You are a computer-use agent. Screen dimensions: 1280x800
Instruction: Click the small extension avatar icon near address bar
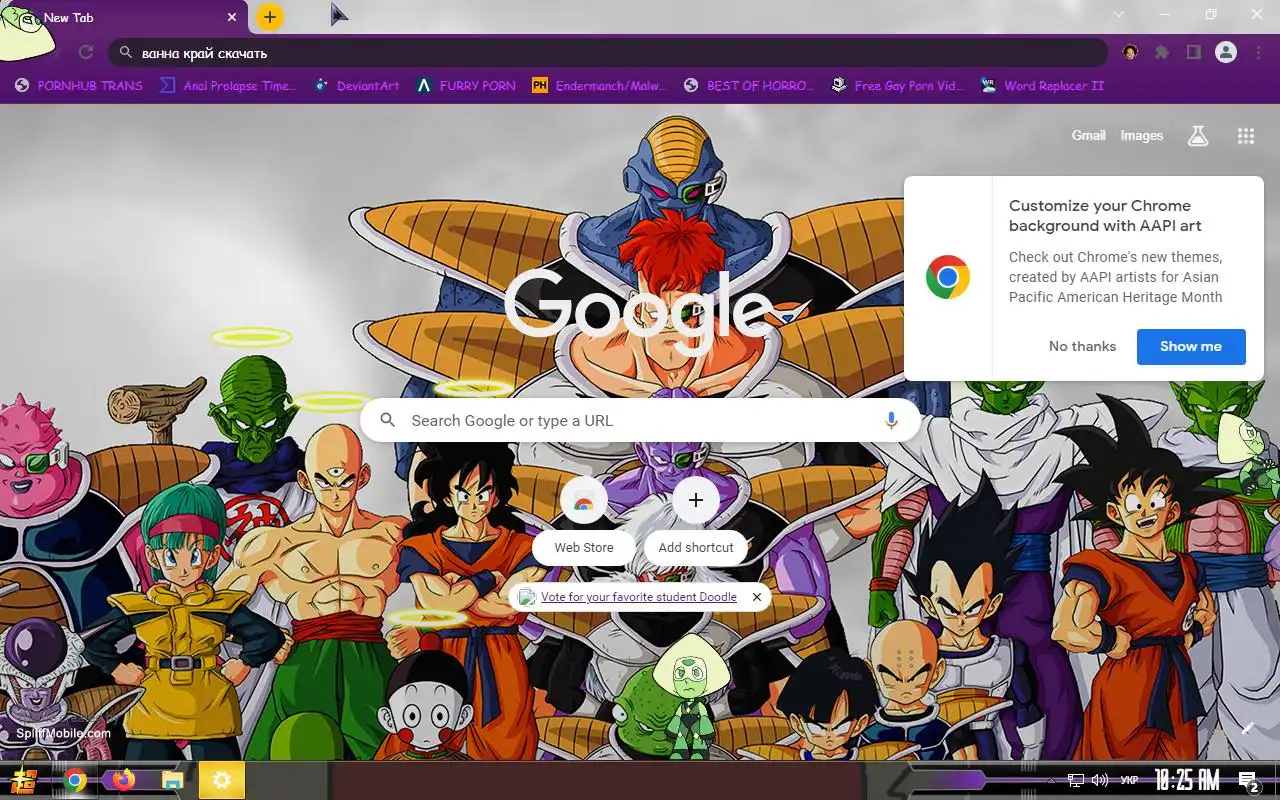tap(1130, 52)
